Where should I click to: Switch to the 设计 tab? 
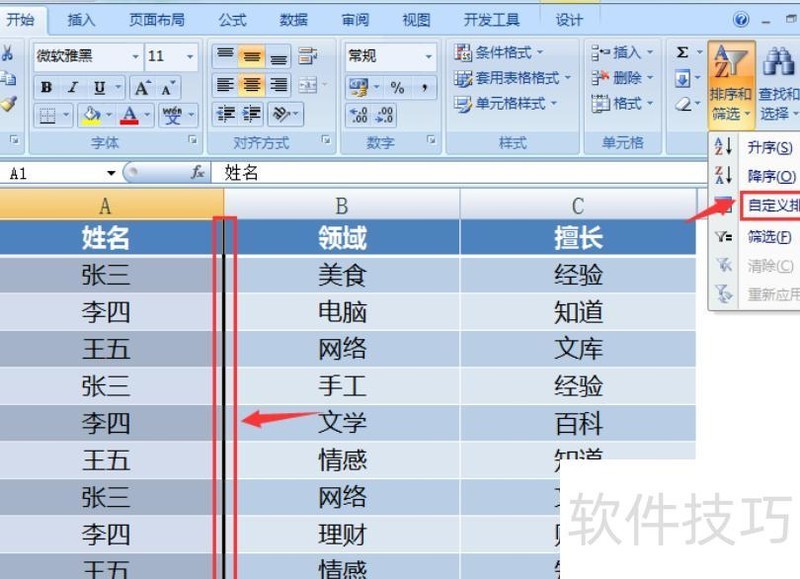[x=568, y=20]
